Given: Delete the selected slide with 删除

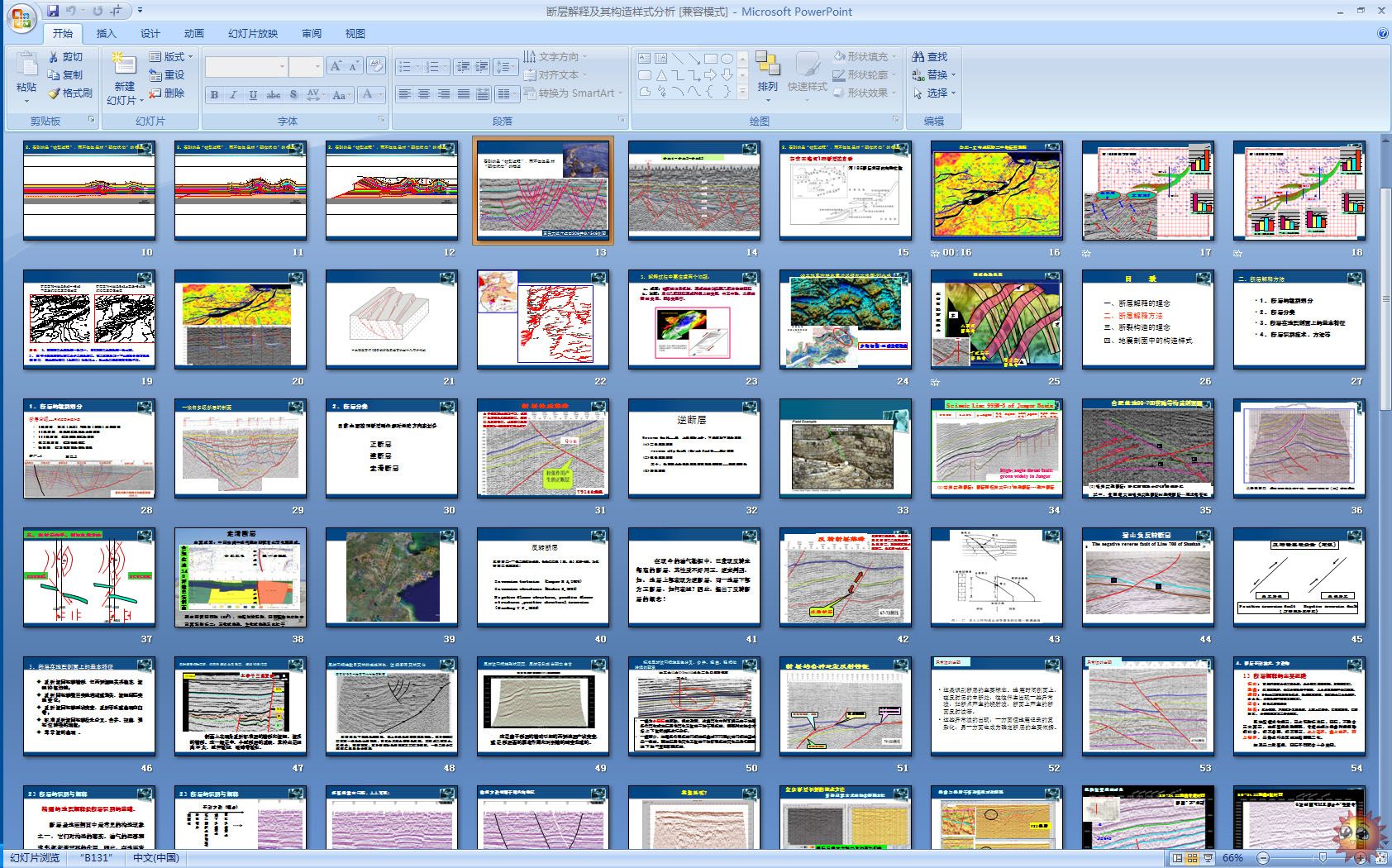Looking at the screenshot, I should point(167,93).
